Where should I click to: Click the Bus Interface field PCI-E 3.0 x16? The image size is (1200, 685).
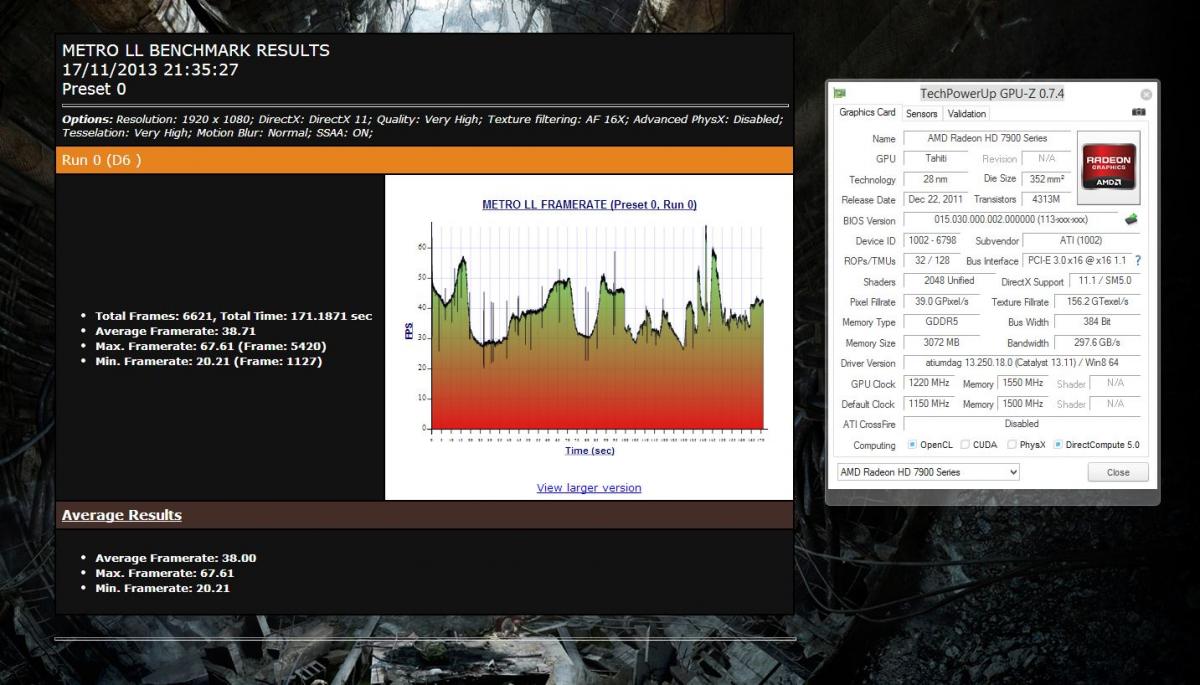pos(1076,260)
